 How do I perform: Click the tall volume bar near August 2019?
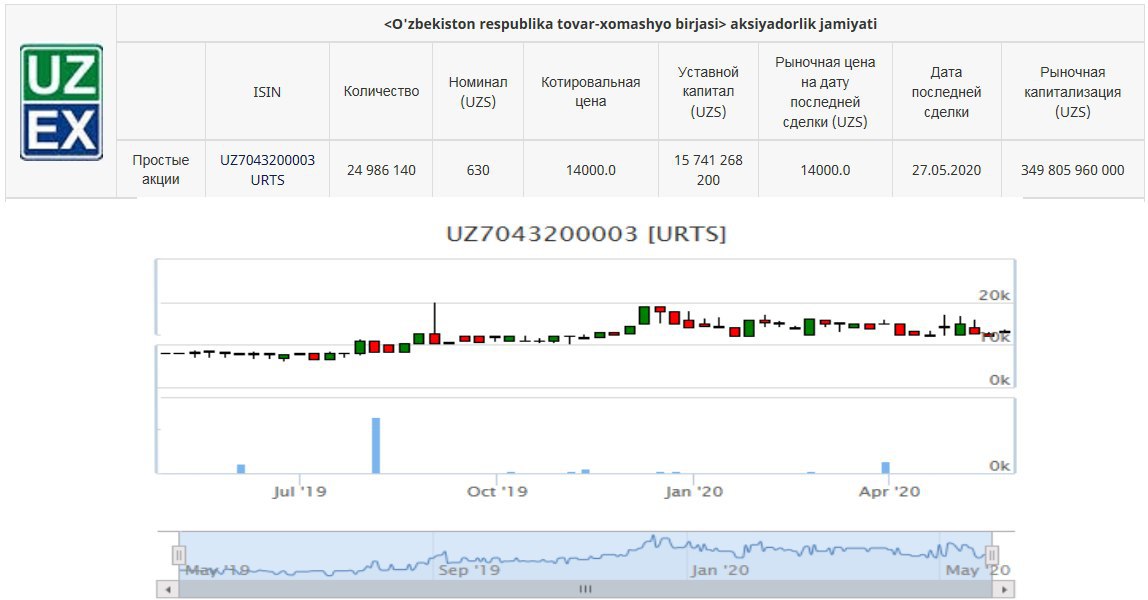[376, 445]
